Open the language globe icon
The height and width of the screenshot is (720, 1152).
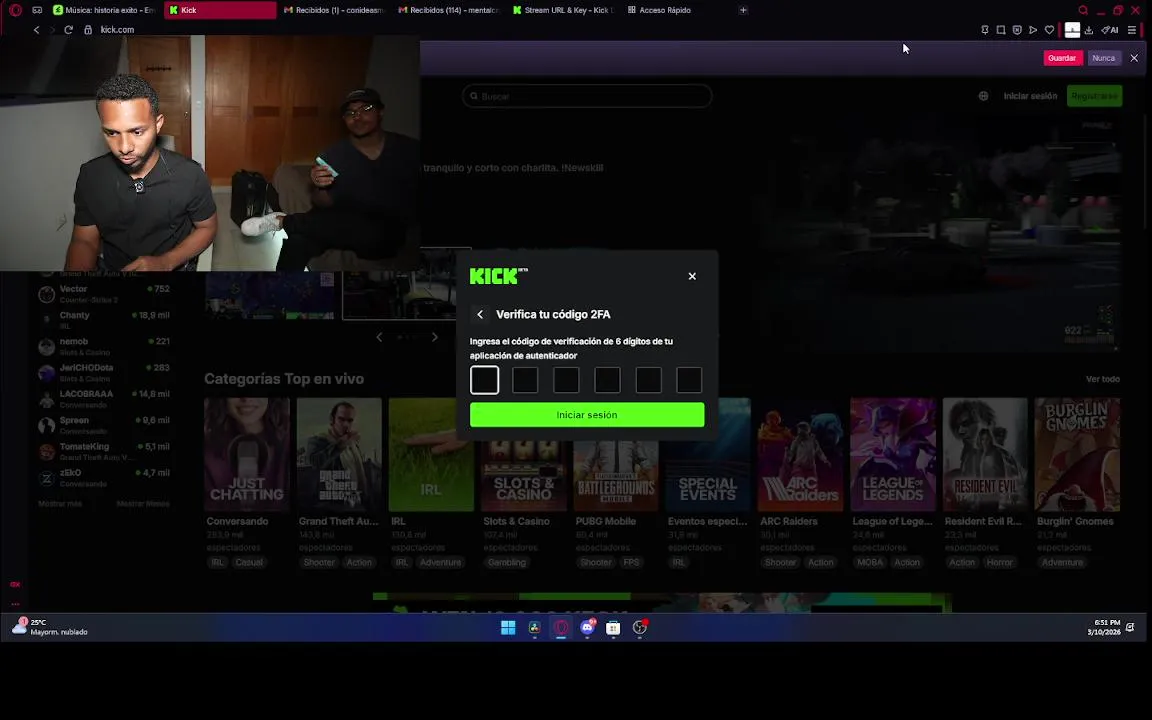[x=983, y=96]
